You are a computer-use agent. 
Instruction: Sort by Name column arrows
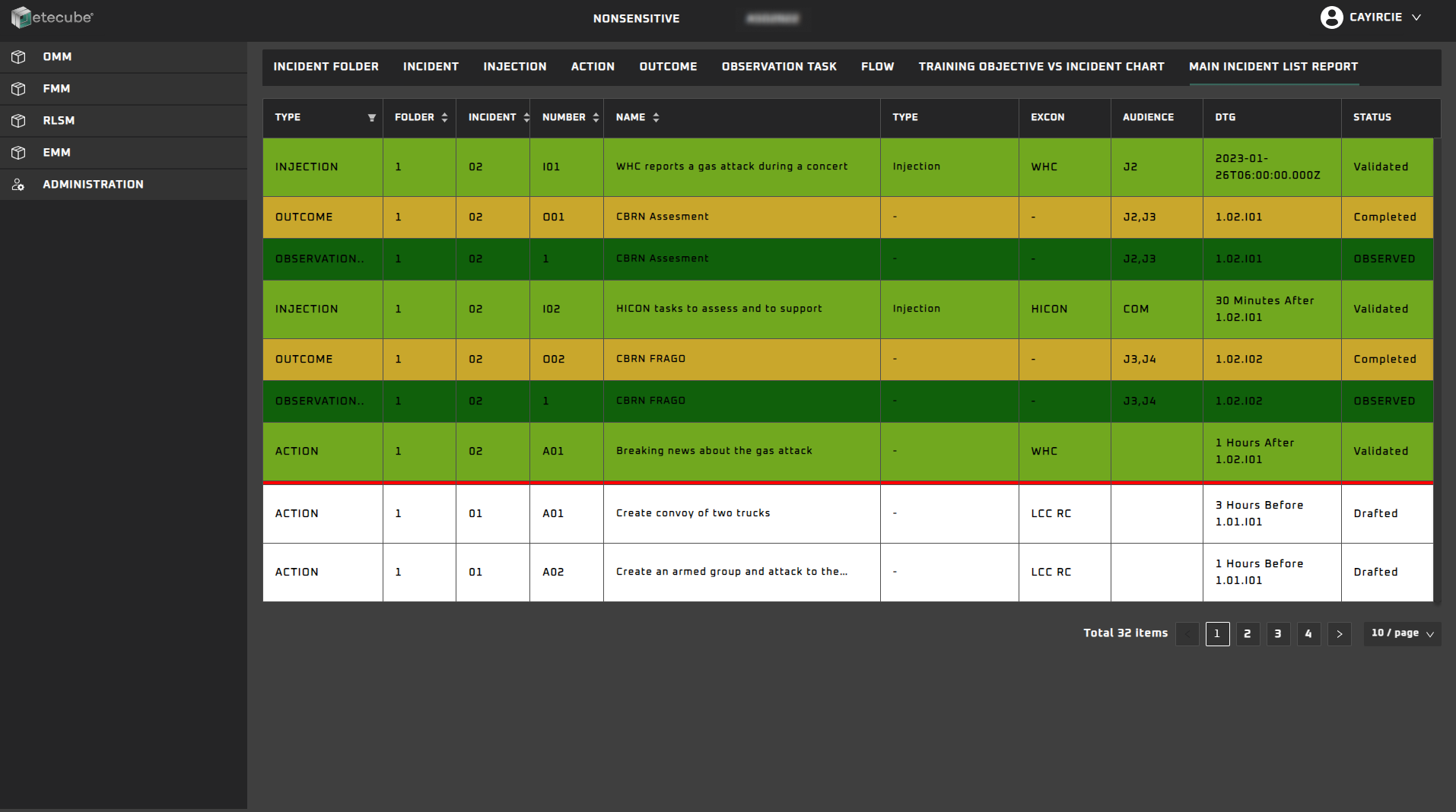click(x=656, y=118)
